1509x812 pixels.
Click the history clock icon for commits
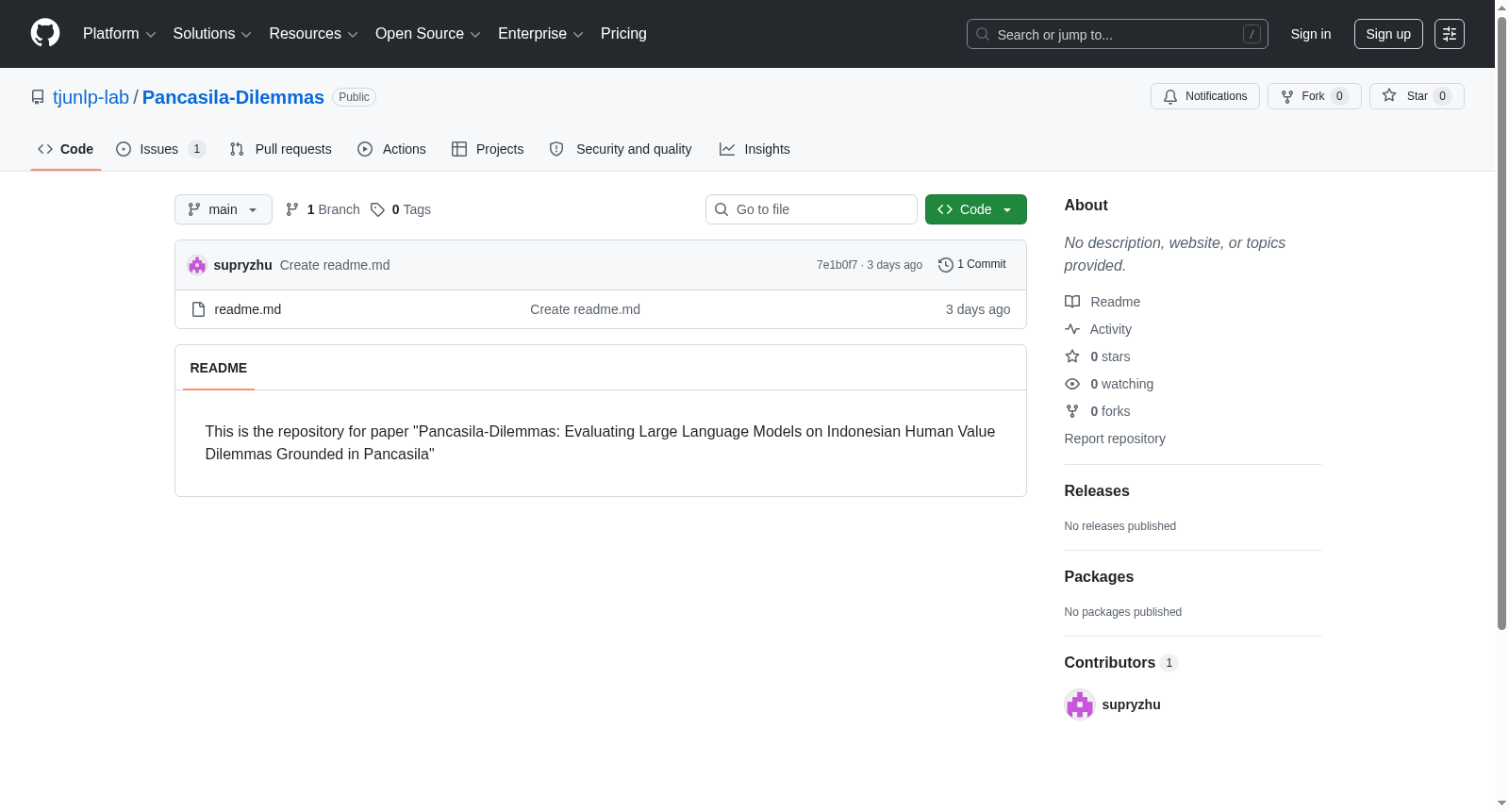[x=946, y=265]
